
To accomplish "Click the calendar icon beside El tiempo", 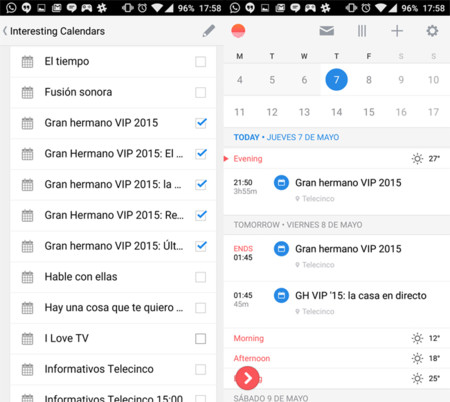I will pos(27,62).
